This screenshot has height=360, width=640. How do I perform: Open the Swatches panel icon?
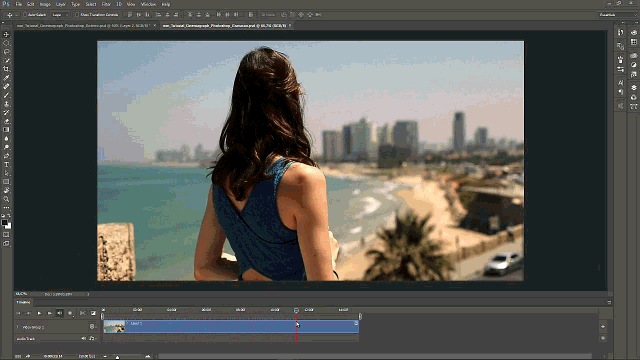(x=633, y=42)
